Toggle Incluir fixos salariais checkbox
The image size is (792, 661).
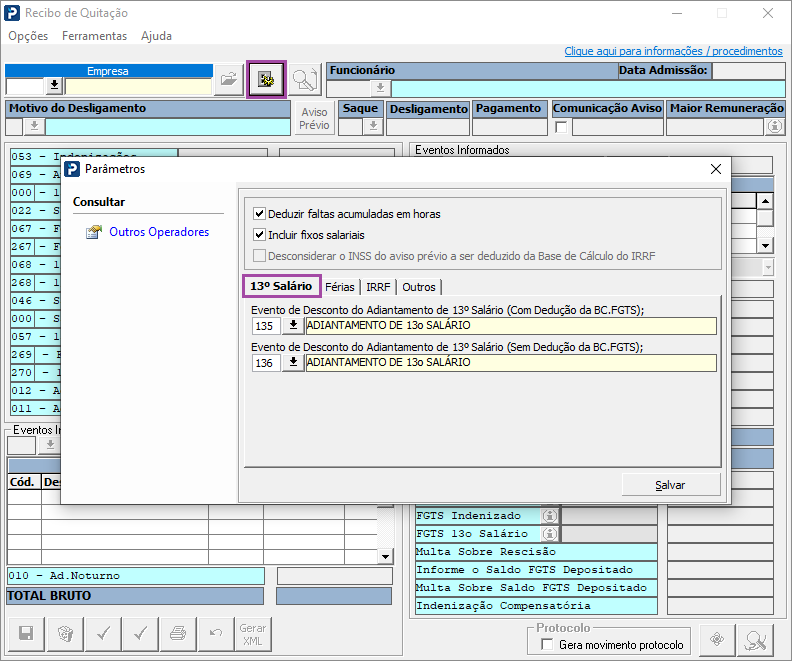pos(259,235)
